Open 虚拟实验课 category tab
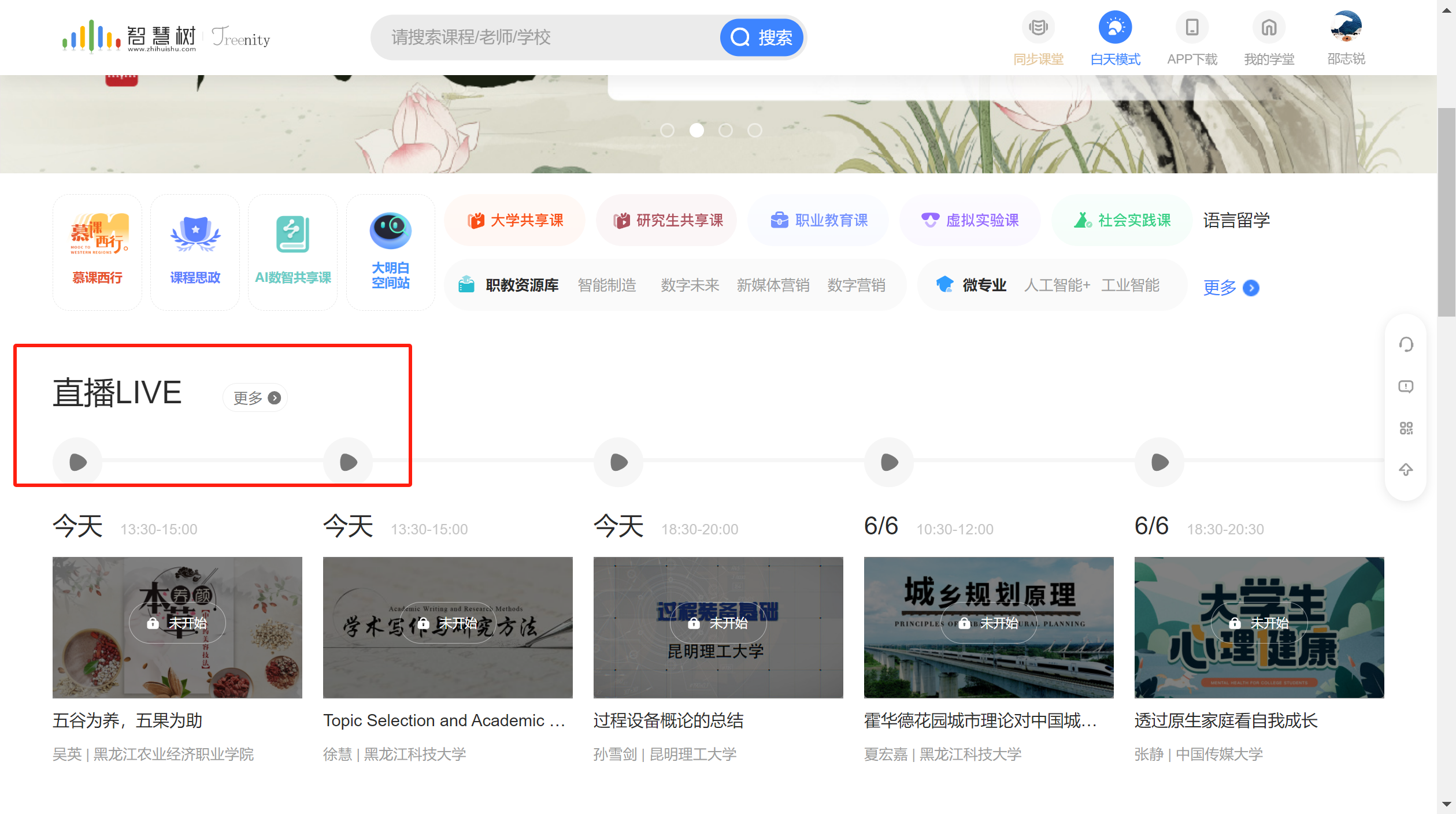 (969, 220)
